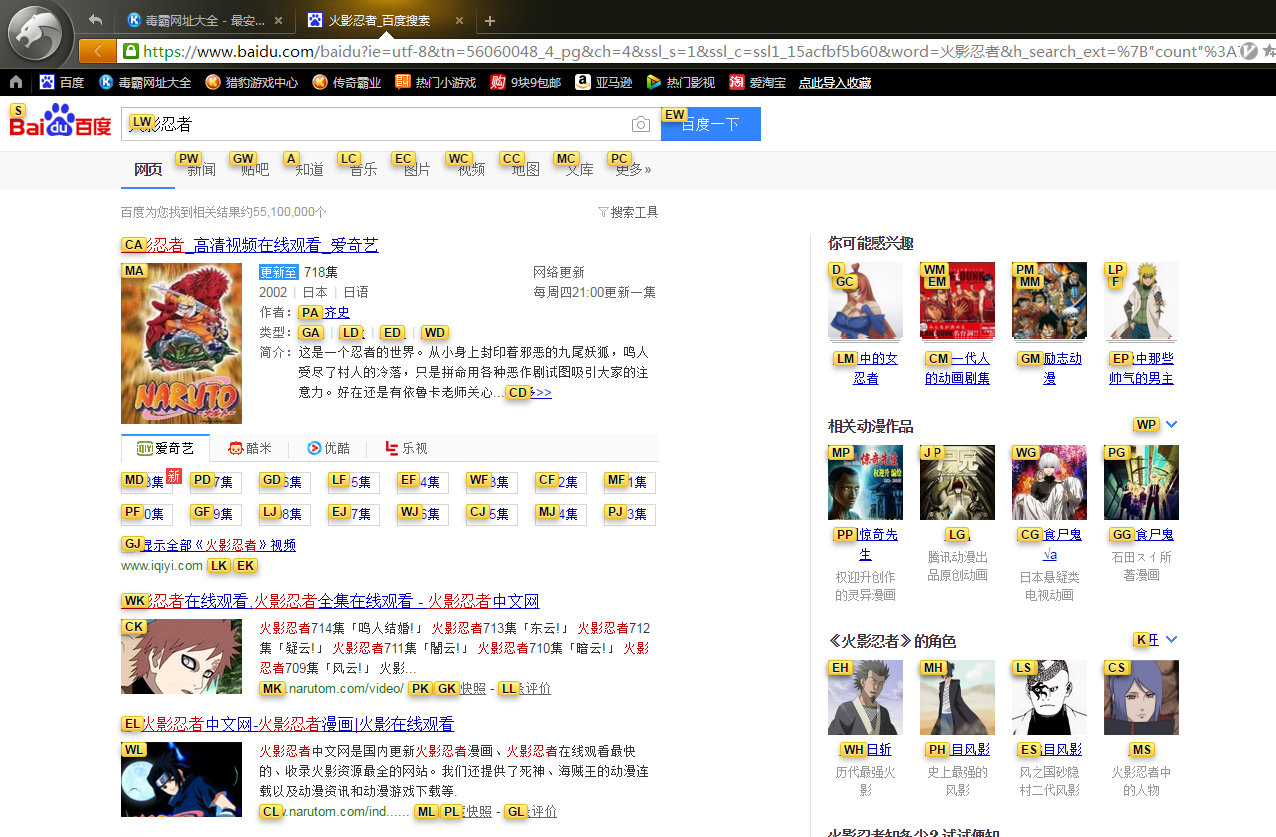
Task: Open the 帅气的男主 recommendation link
Action: click(x=1141, y=368)
